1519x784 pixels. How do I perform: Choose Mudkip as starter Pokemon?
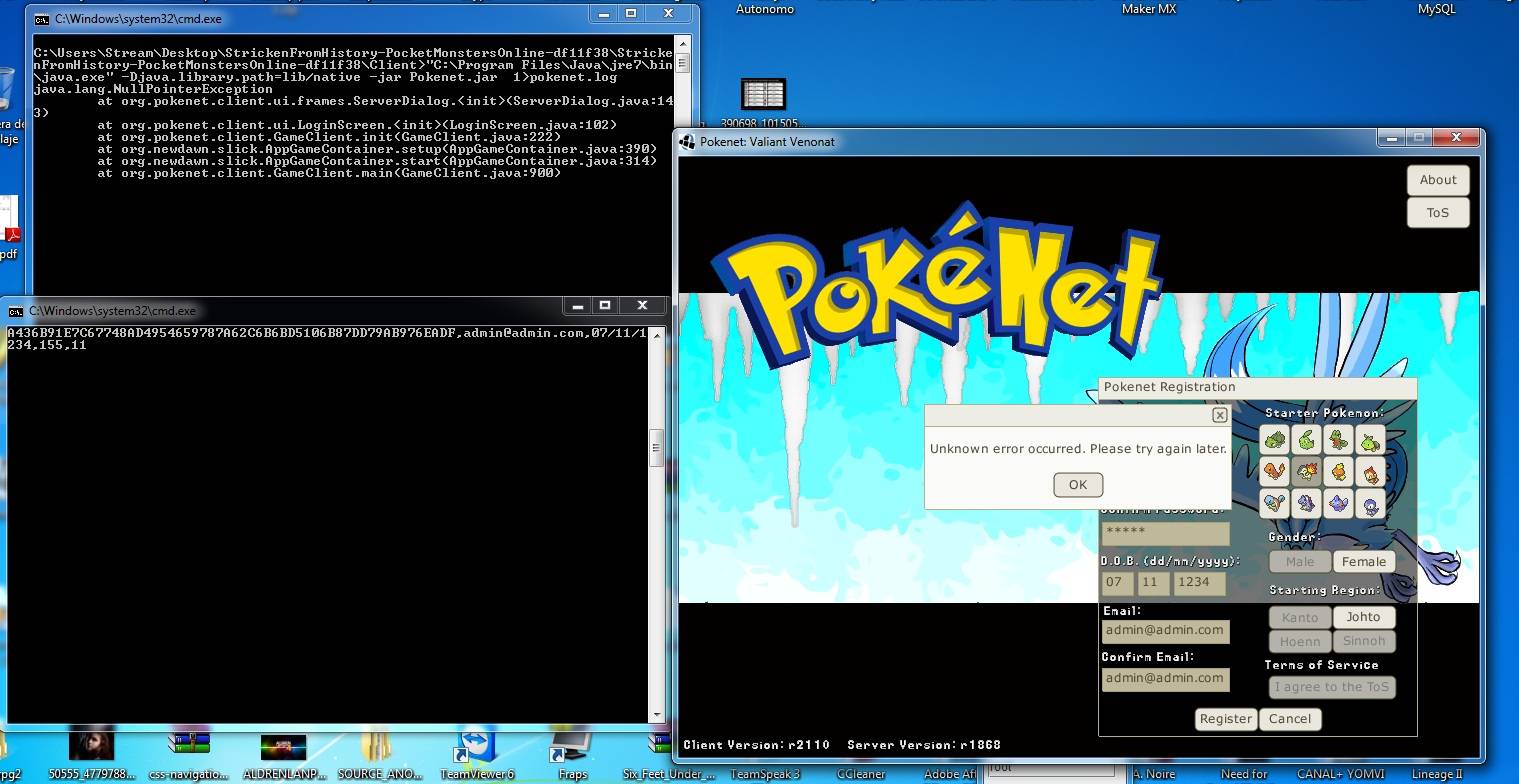pyautogui.click(x=1338, y=502)
